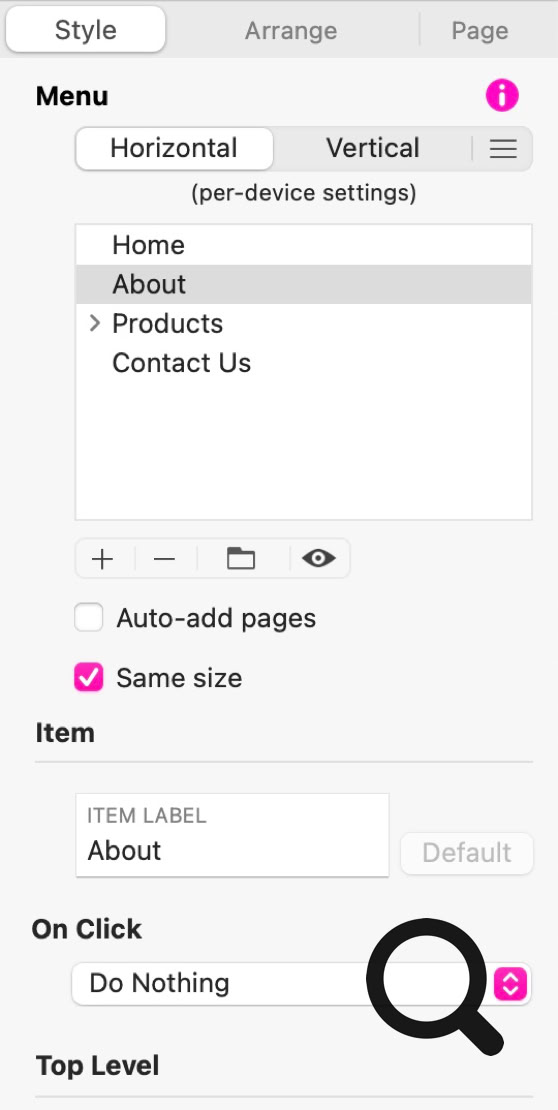Click the large magnifying glass icon
Screen dimensions: 558x1110
click(x=433, y=986)
